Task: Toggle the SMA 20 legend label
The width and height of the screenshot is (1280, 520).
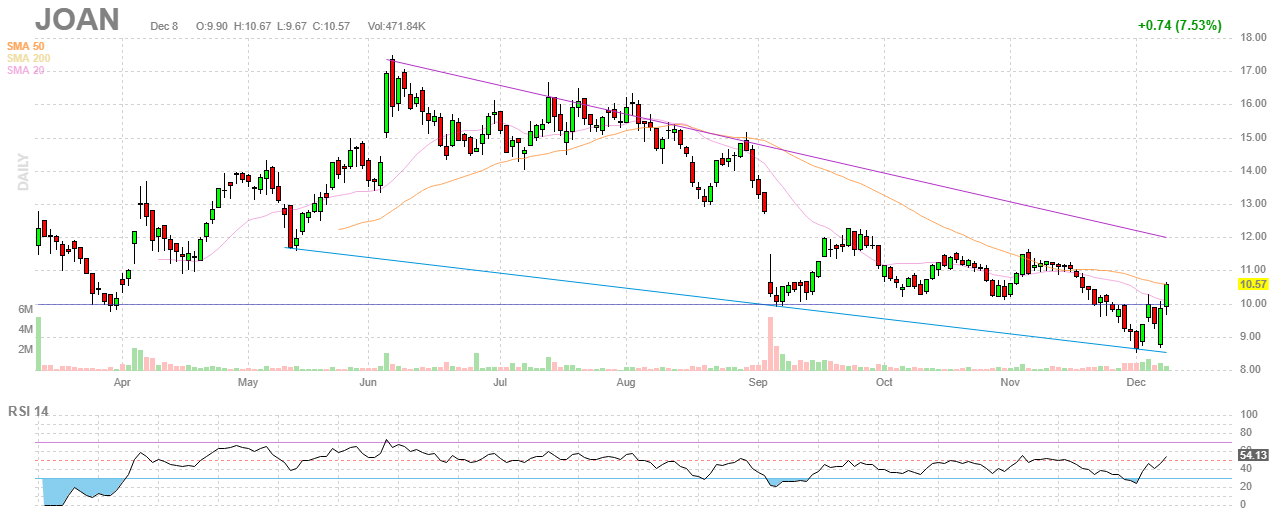Action: 26,70
